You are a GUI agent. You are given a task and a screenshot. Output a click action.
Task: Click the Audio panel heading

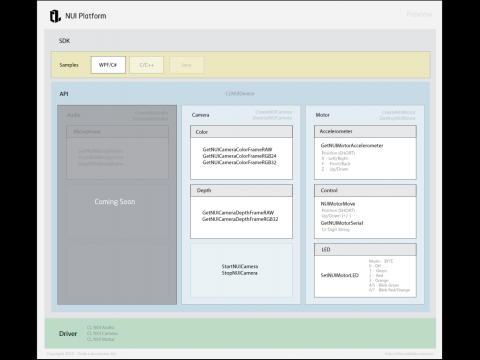pyautogui.click(x=74, y=115)
